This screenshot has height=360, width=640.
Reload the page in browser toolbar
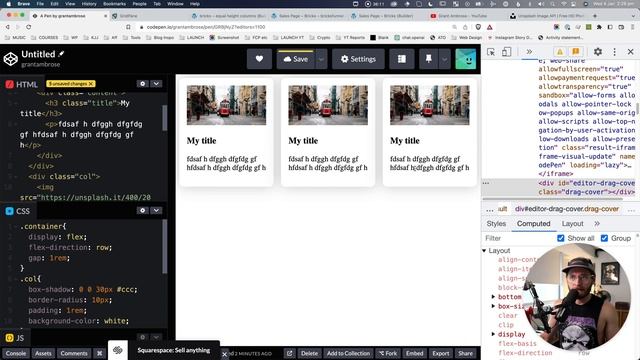(29, 27)
